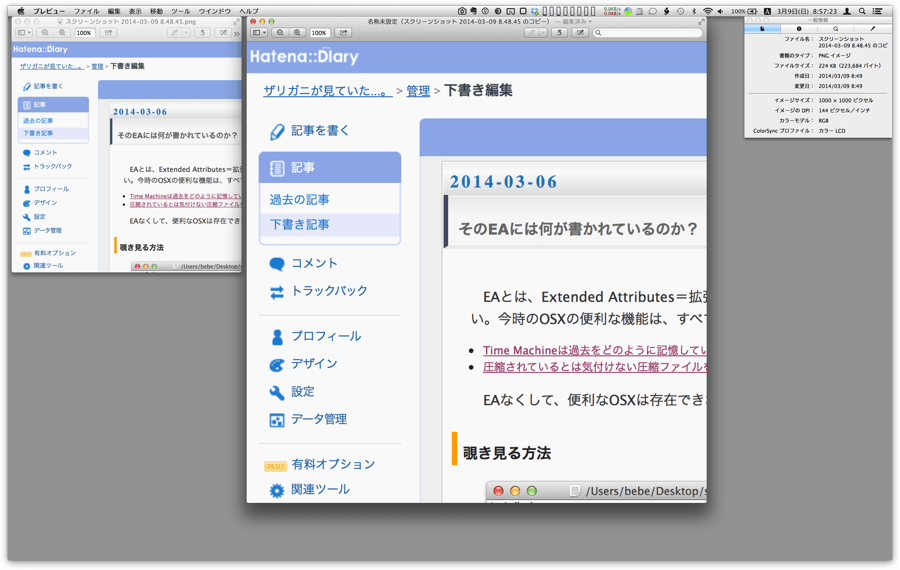Click the camera icon in menu bar
900x570 pixels.
click(462, 11)
